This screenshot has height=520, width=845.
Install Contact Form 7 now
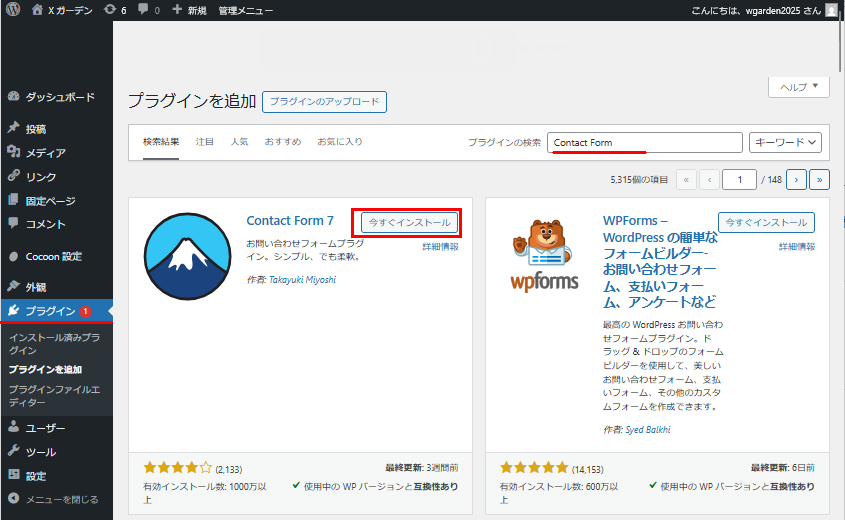[x=406, y=222]
